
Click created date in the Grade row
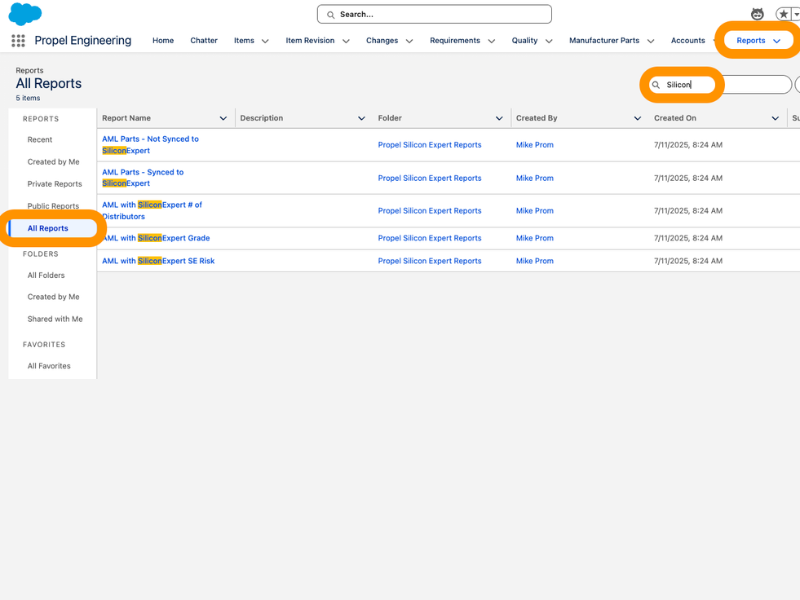(x=688, y=238)
